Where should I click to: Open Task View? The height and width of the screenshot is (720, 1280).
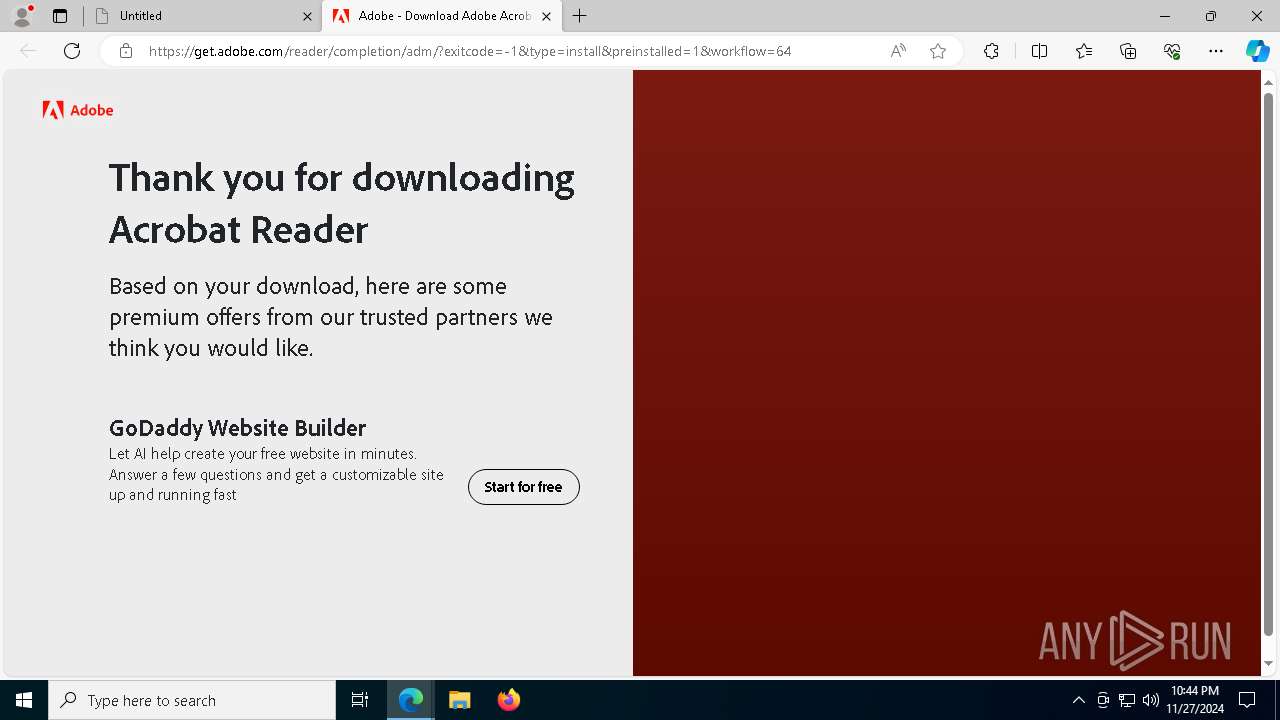[x=360, y=700]
